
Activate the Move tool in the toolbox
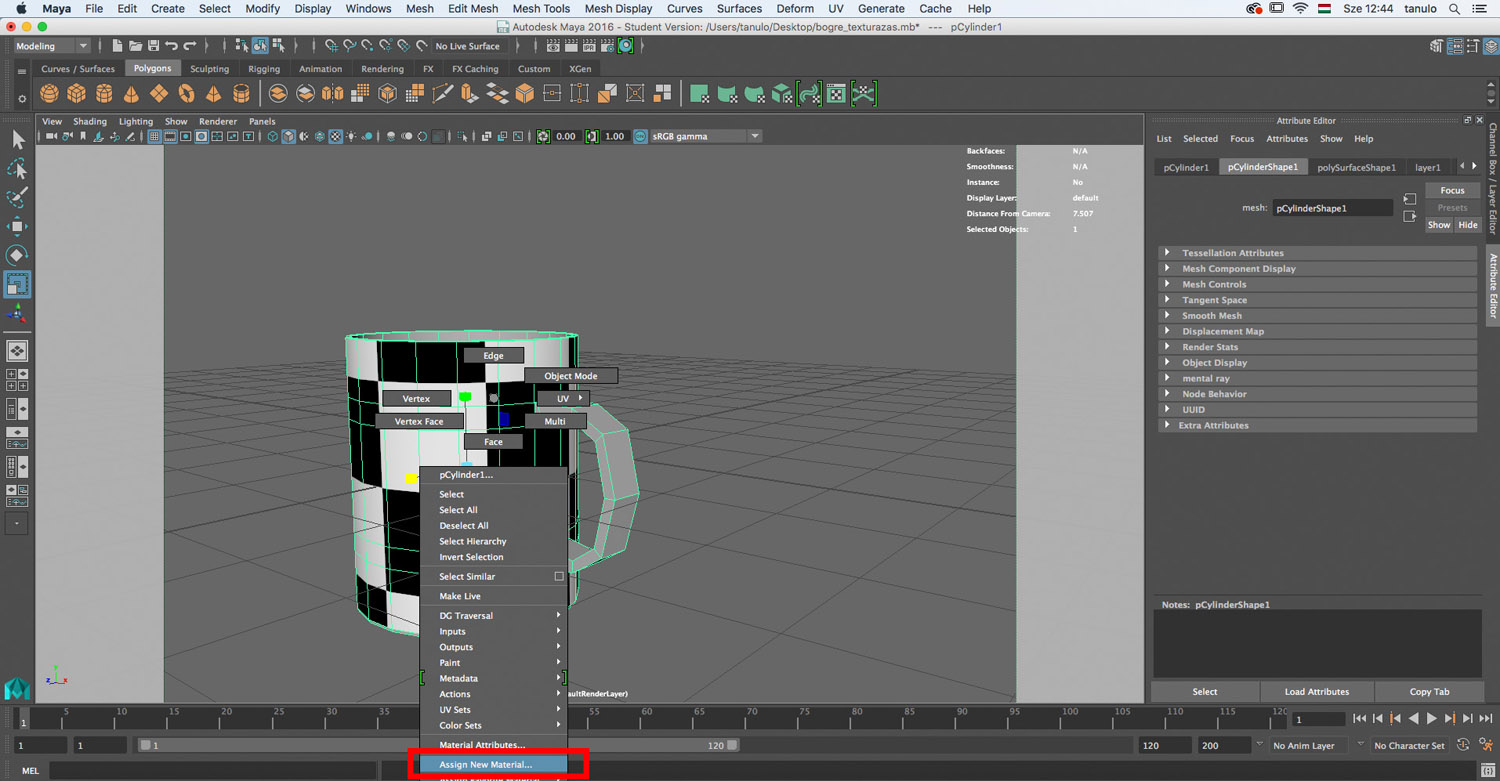click(x=17, y=226)
